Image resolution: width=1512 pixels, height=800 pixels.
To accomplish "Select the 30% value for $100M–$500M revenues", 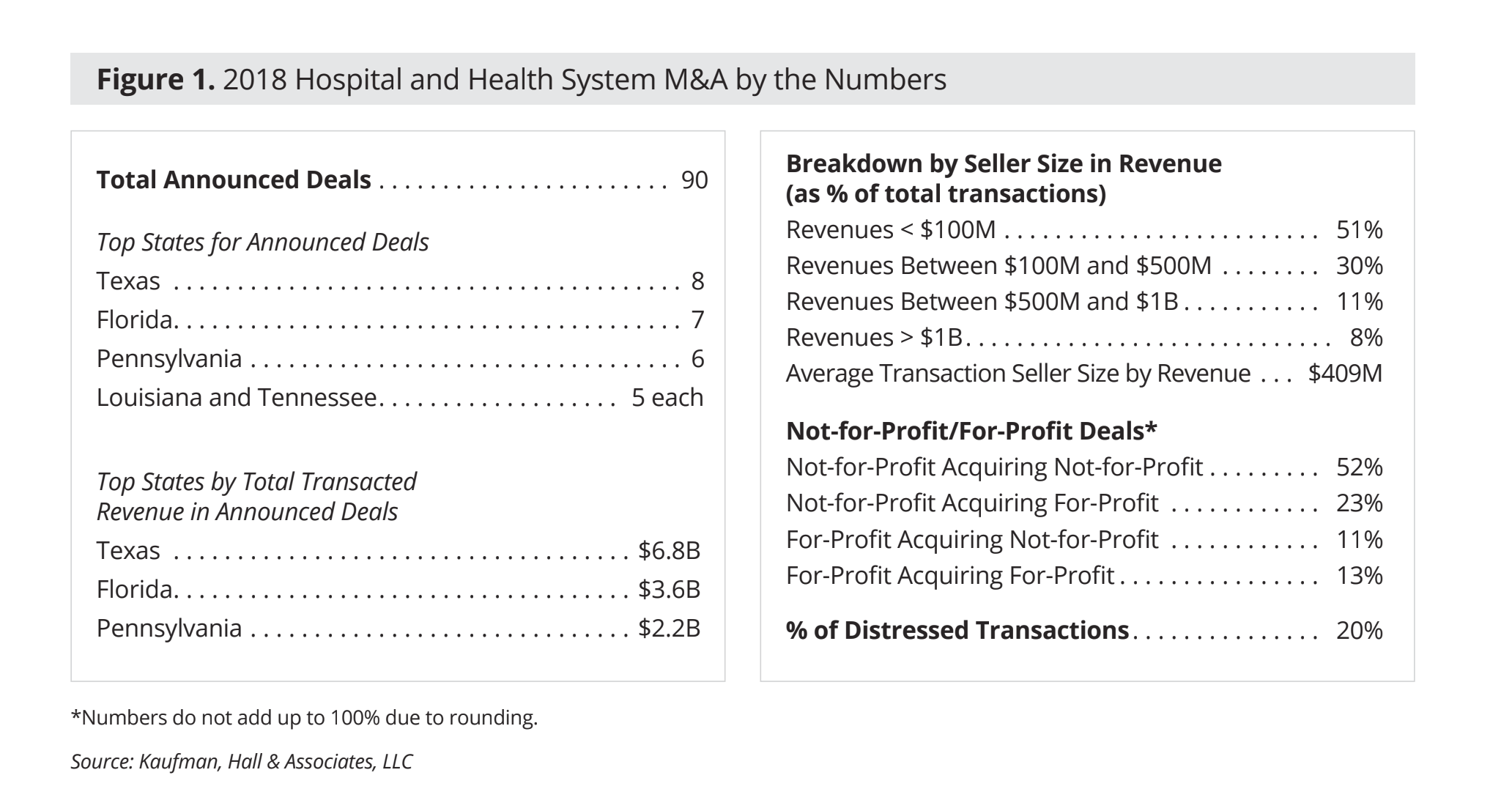I will tap(1359, 266).
